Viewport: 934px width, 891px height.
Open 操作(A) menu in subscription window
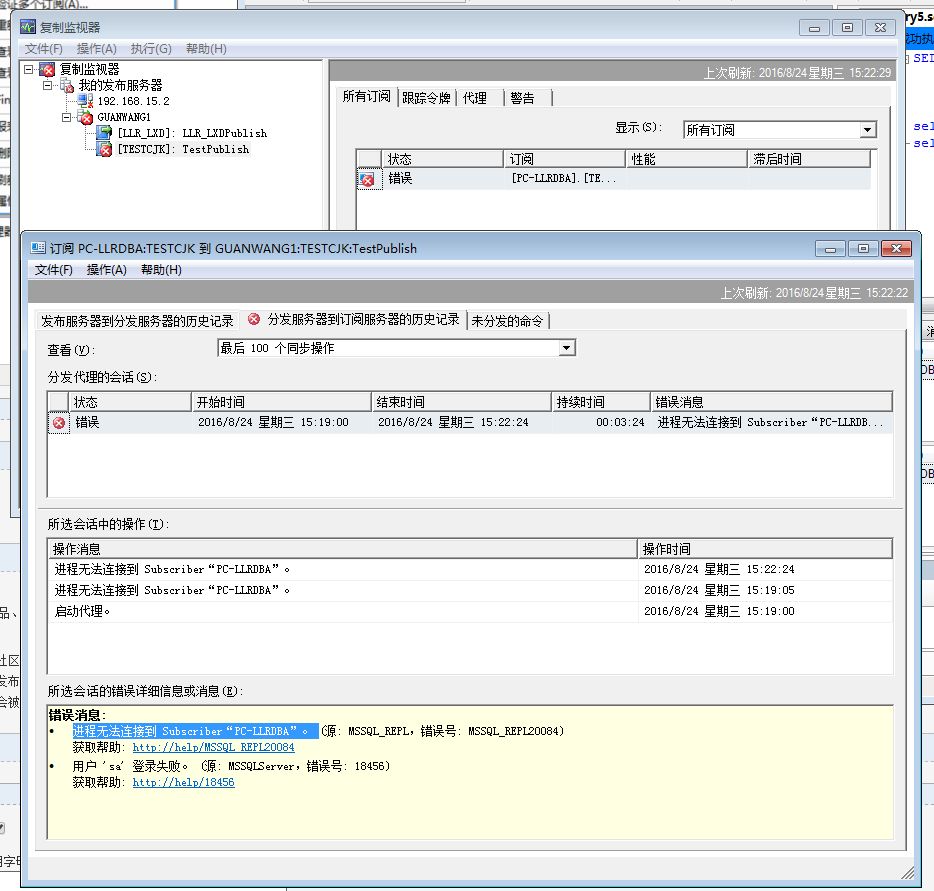(107, 270)
